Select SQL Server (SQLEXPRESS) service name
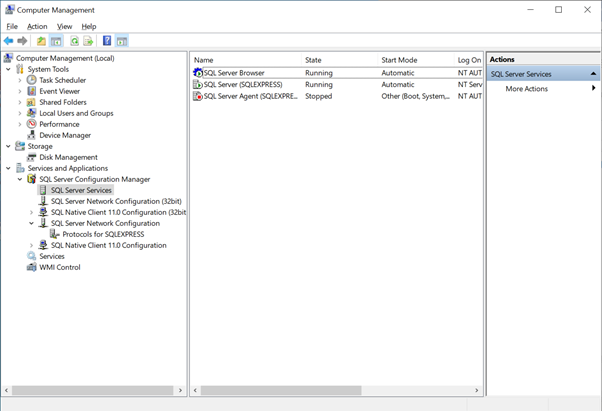 click(x=243, y=84)
